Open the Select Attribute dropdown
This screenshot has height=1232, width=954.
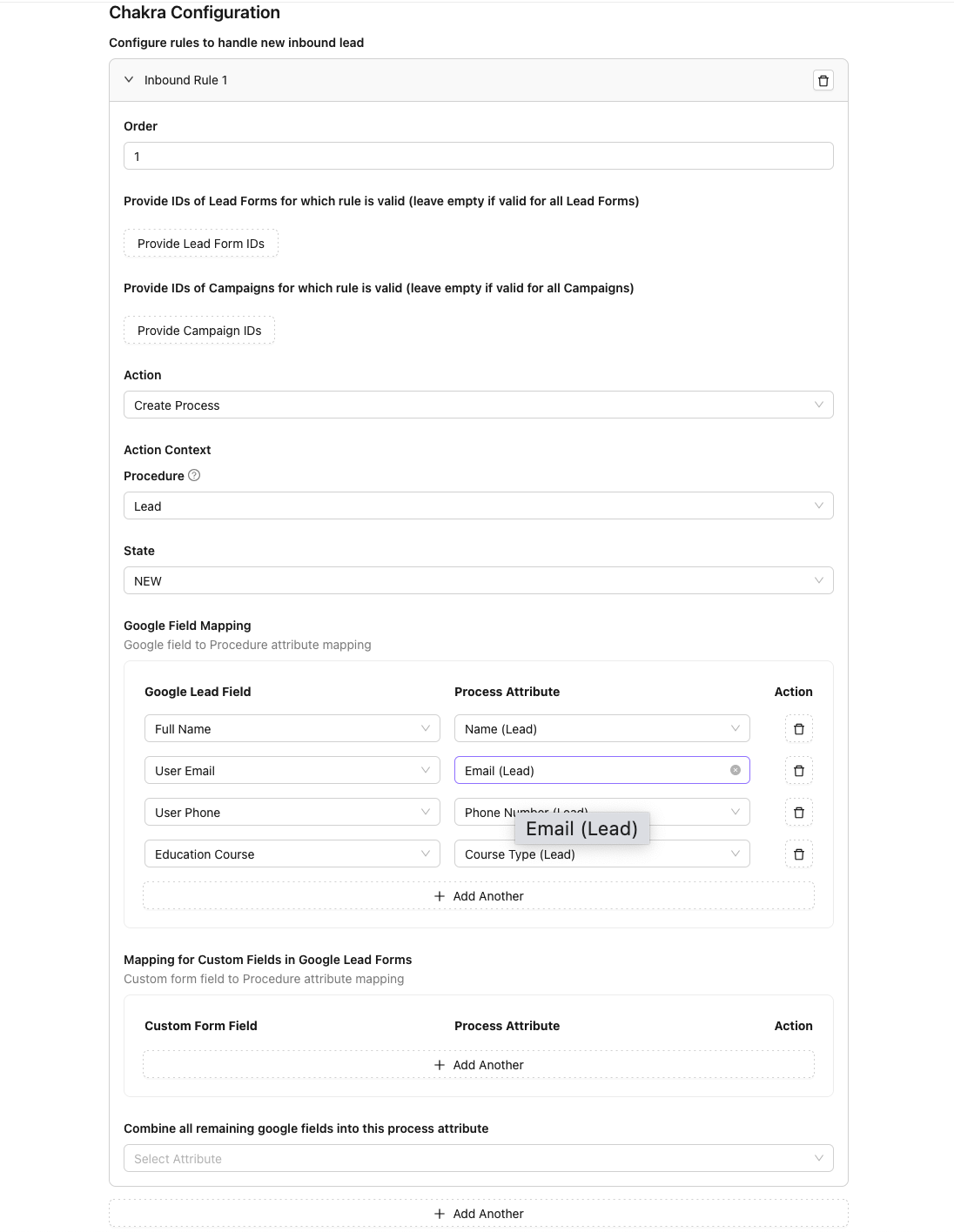(478, 1159)
